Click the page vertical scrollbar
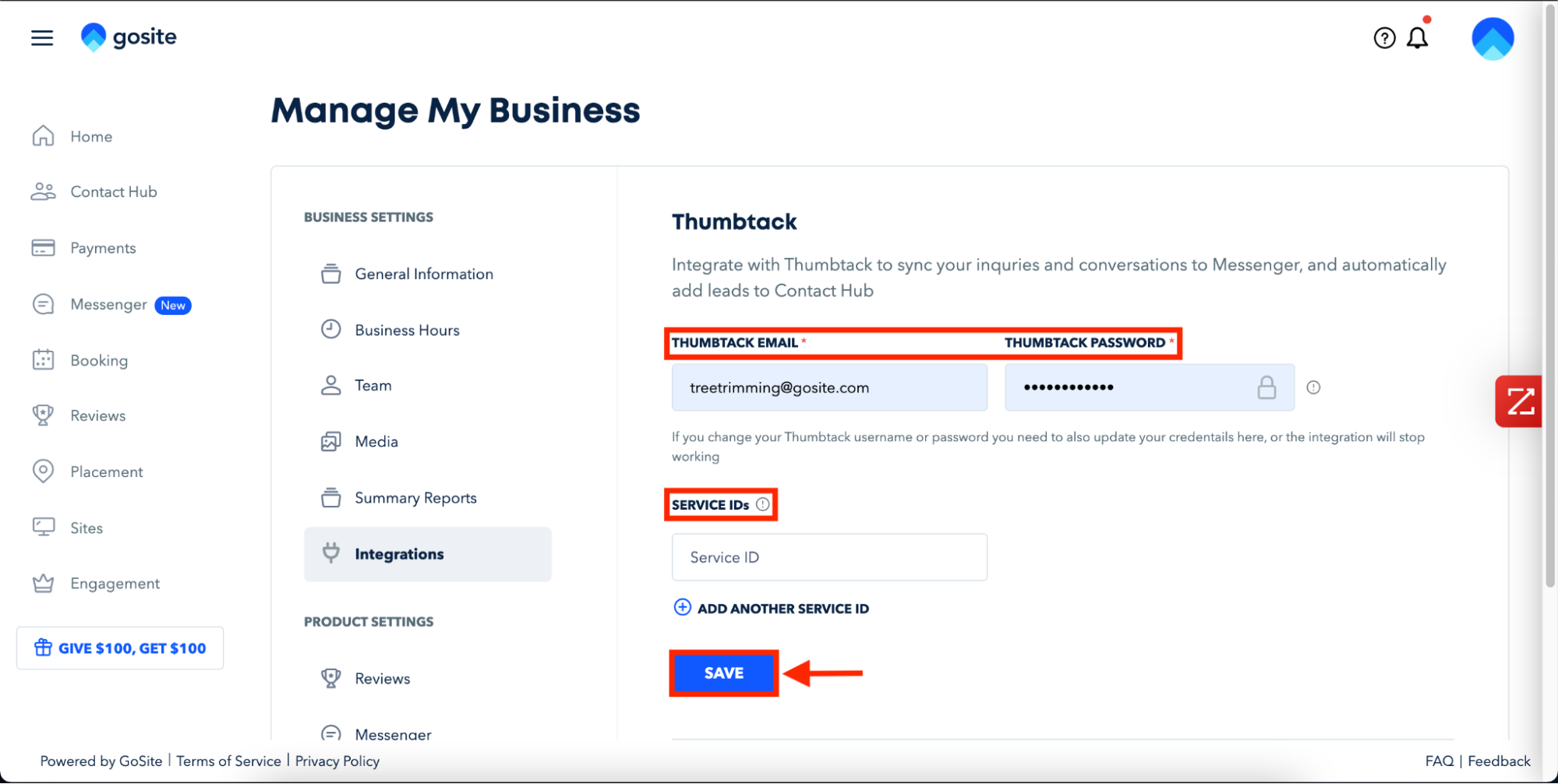This screenshot has width=1558, height=784. pyautogui.click(x=1550, y=296)
